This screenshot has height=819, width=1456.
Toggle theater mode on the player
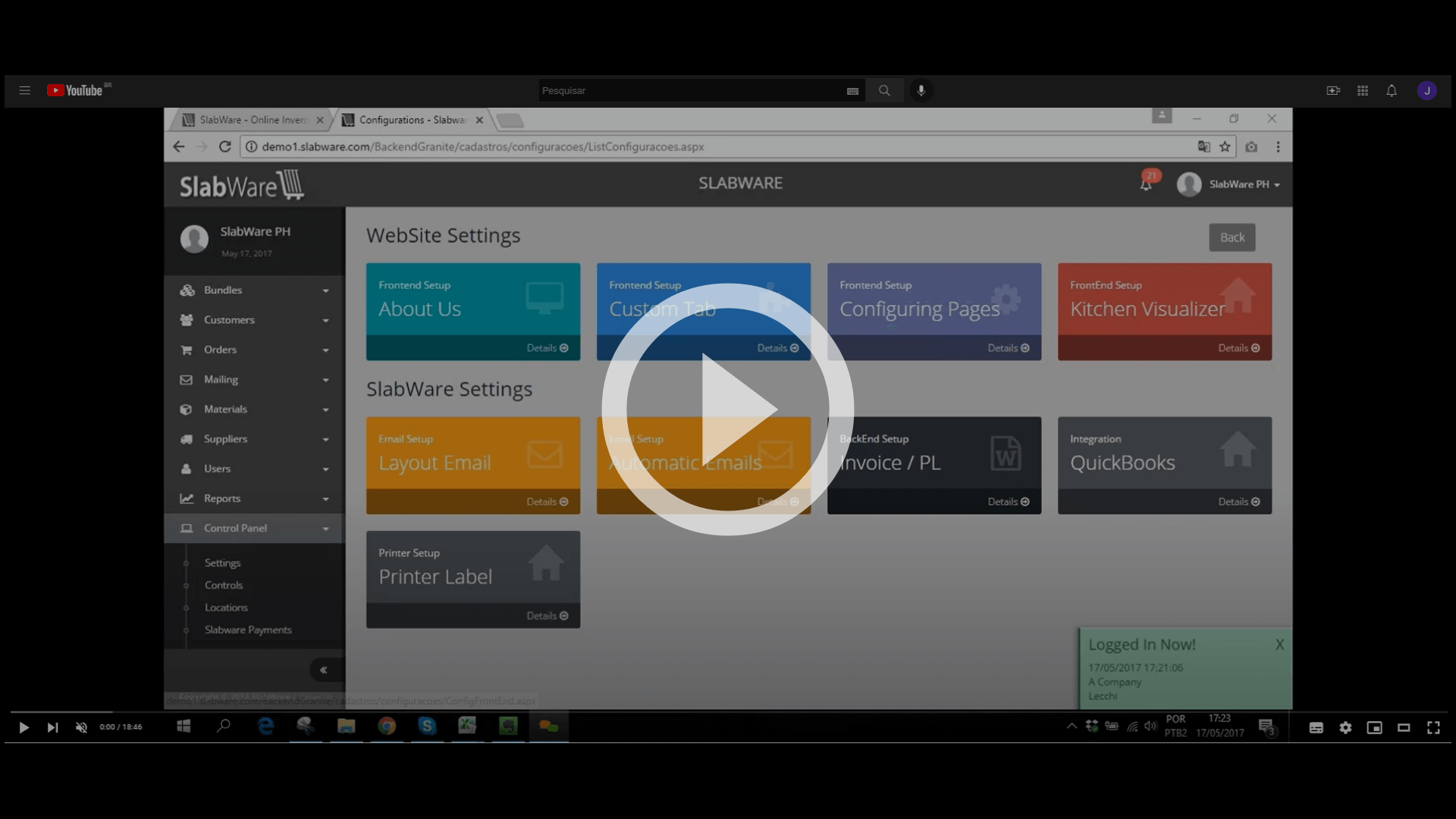tap(1404, 727)
